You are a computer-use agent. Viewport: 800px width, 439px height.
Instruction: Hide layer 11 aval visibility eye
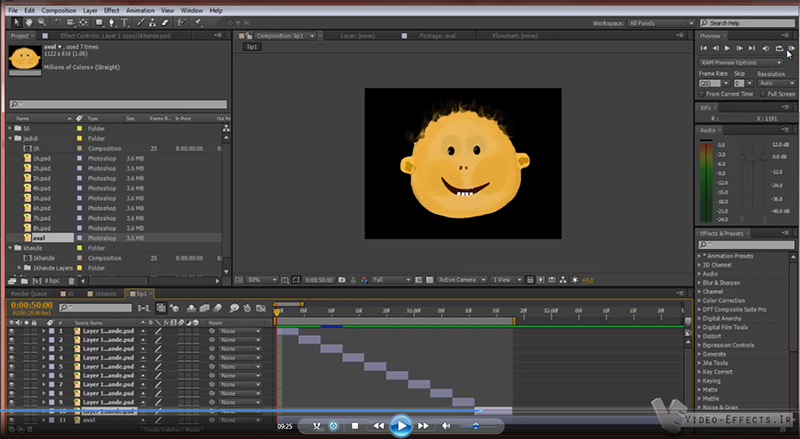12,420
